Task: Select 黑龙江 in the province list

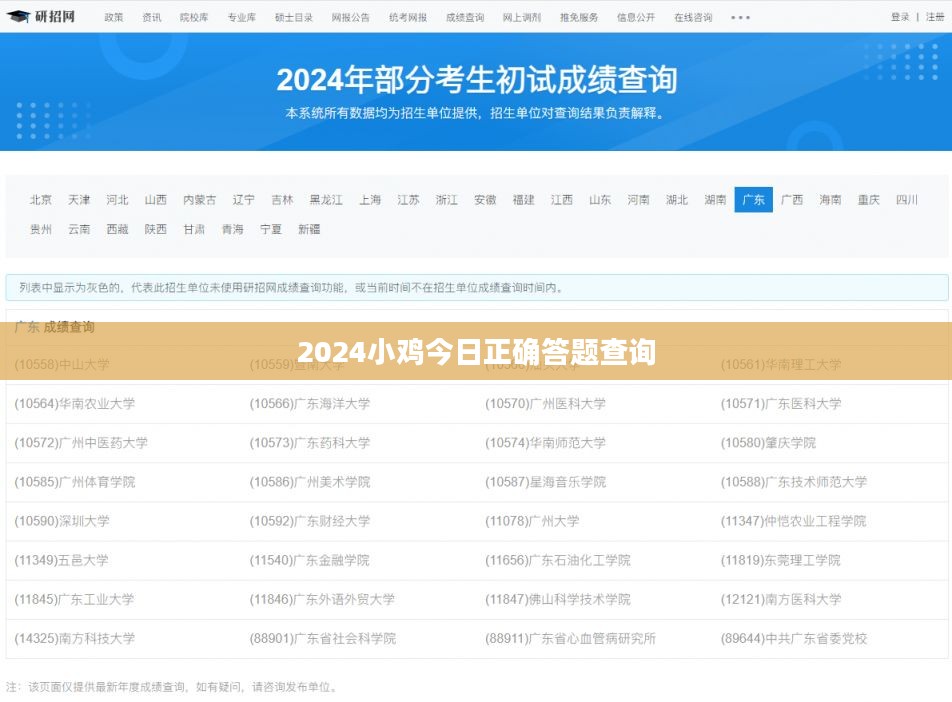Action: (326, 200)
